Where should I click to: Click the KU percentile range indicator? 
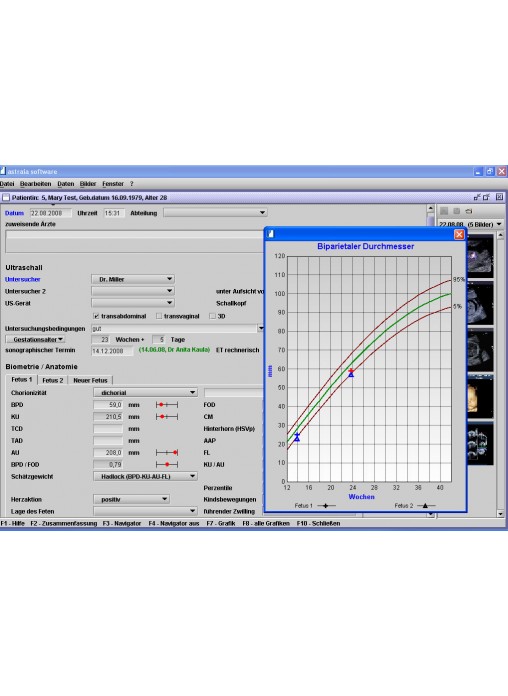point(167,417)
